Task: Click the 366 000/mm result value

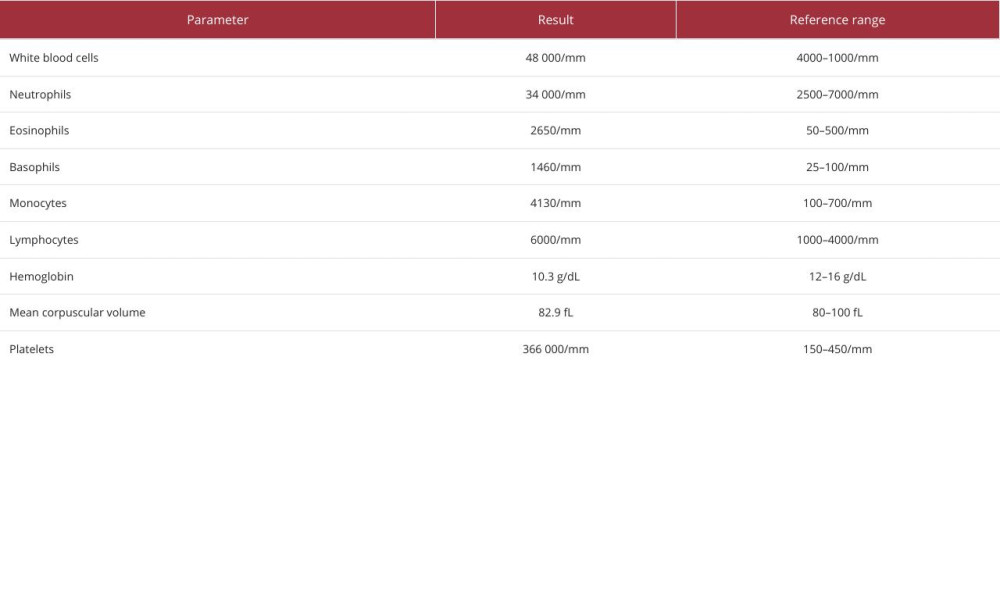Action: [x=555, y=349]
